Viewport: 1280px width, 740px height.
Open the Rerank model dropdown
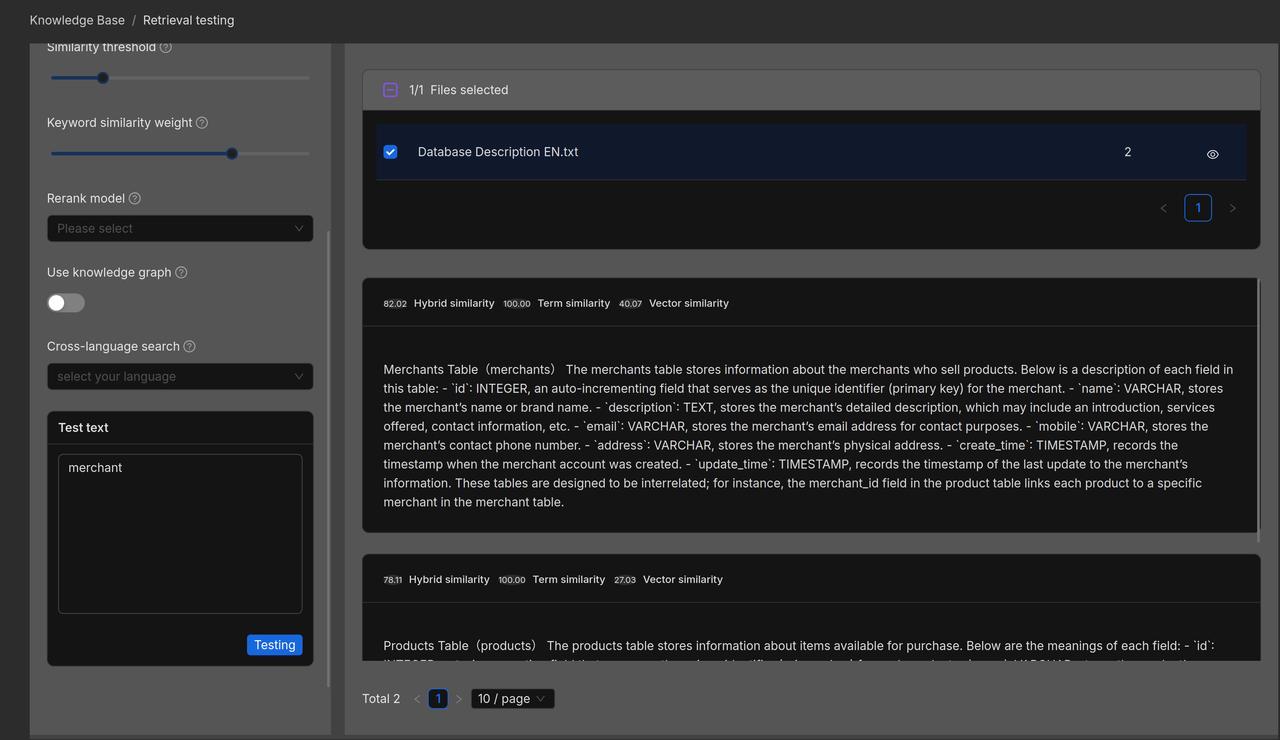click(180, 228)
